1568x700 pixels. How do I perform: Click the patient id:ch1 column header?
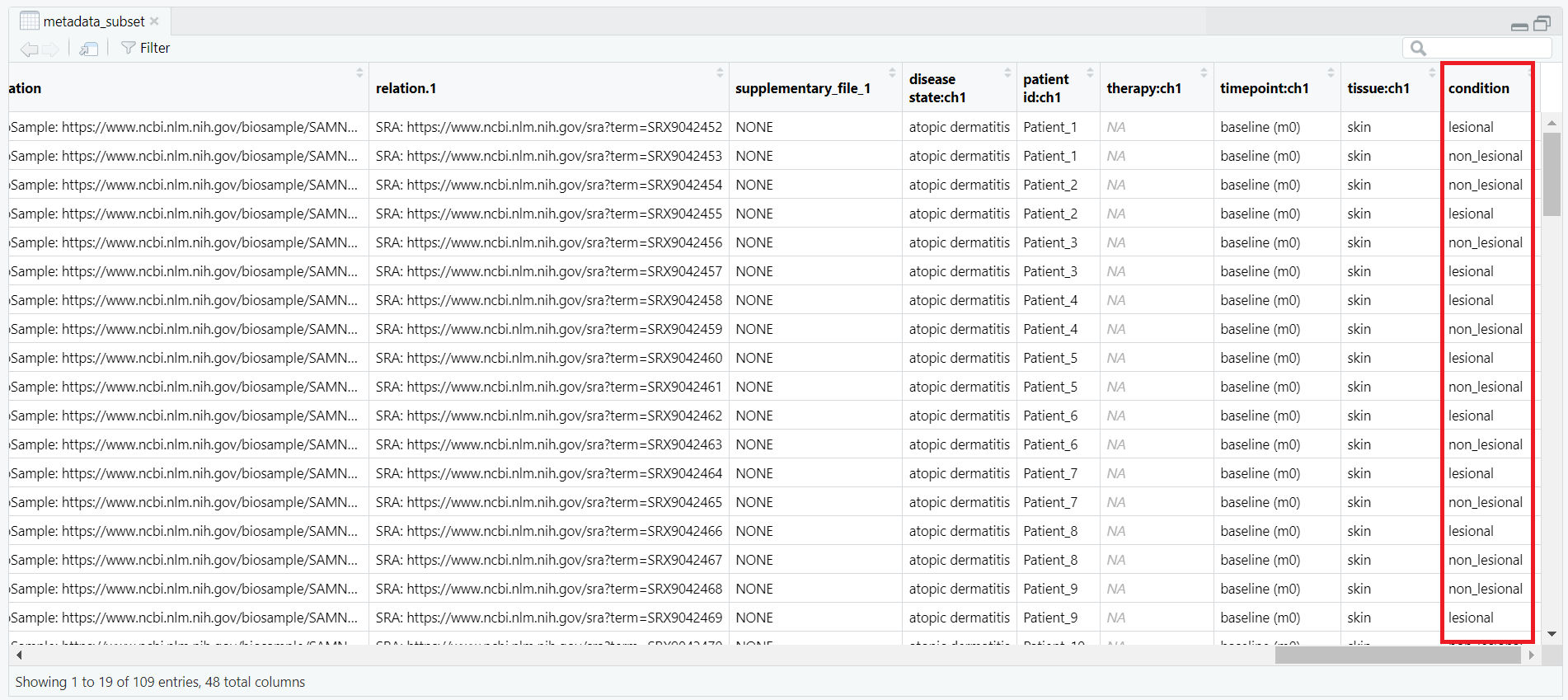point(1045,88)
